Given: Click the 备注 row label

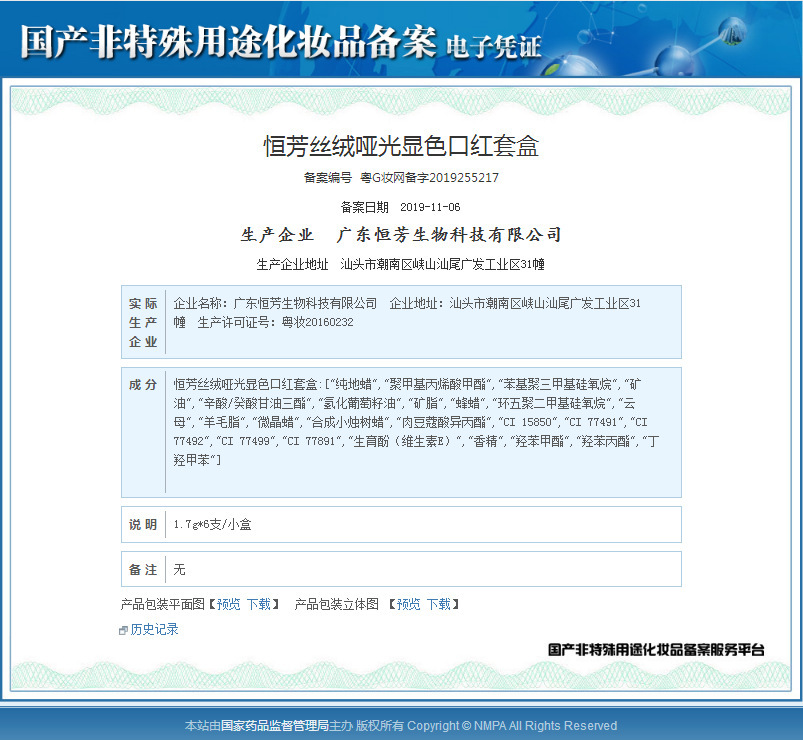Looking at the screenshot, I should [143, 569].
